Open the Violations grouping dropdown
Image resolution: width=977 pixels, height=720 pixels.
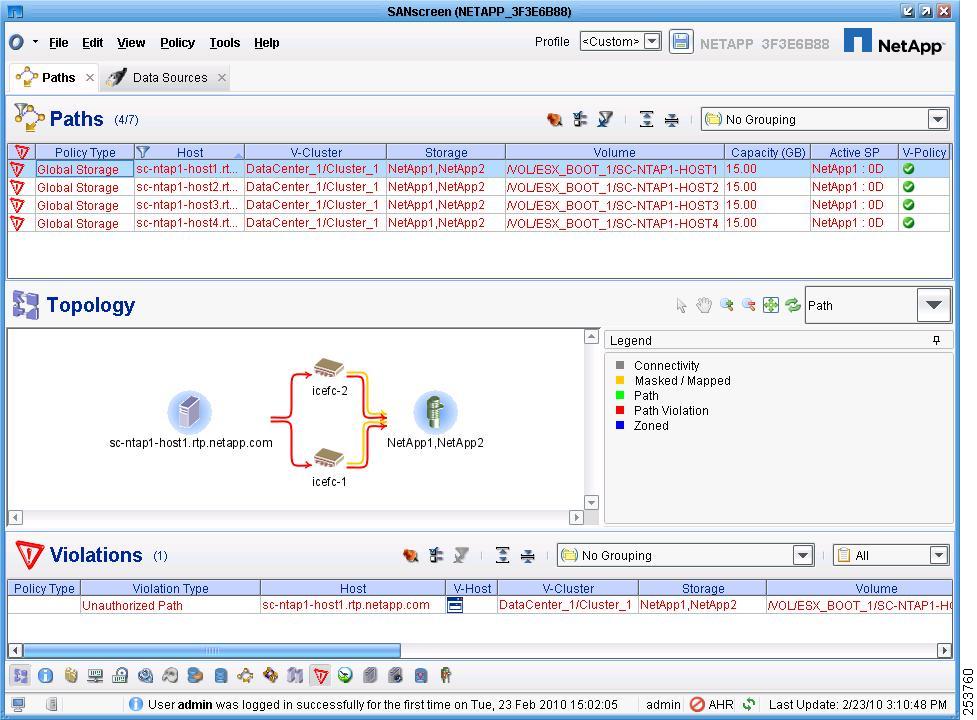(803, 555)
